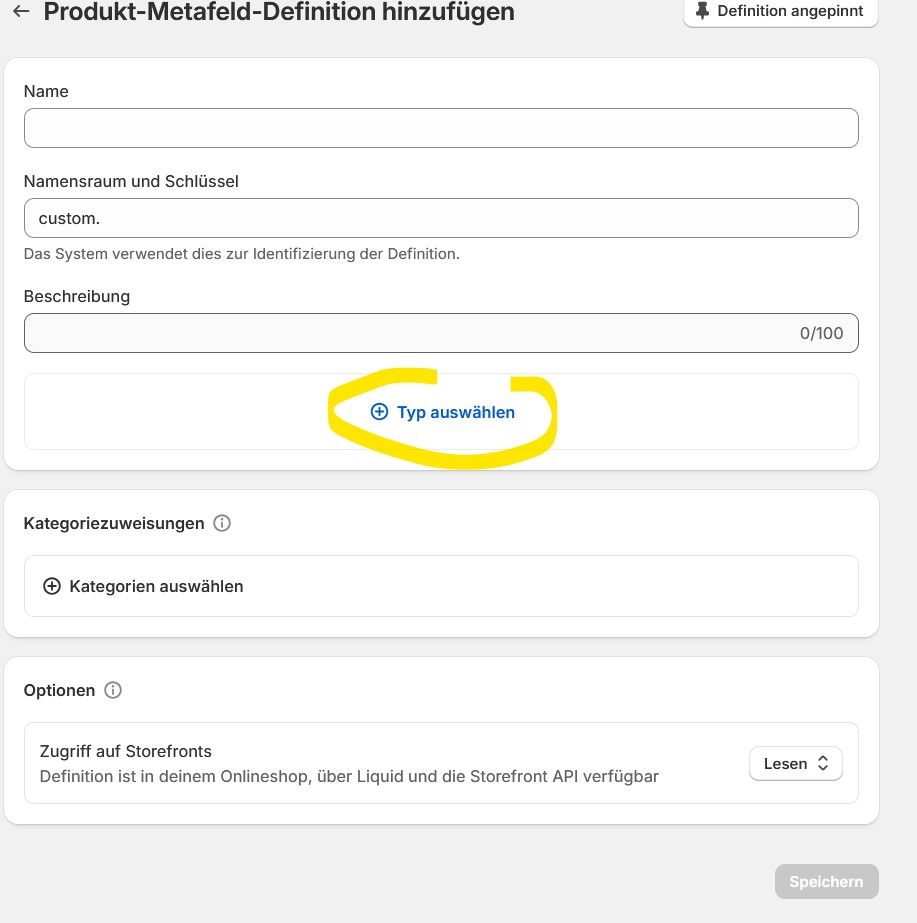Click the Zugriff auf Storefronts option text
Viewport: 917px width, 923px height.
tap(126, 751)
